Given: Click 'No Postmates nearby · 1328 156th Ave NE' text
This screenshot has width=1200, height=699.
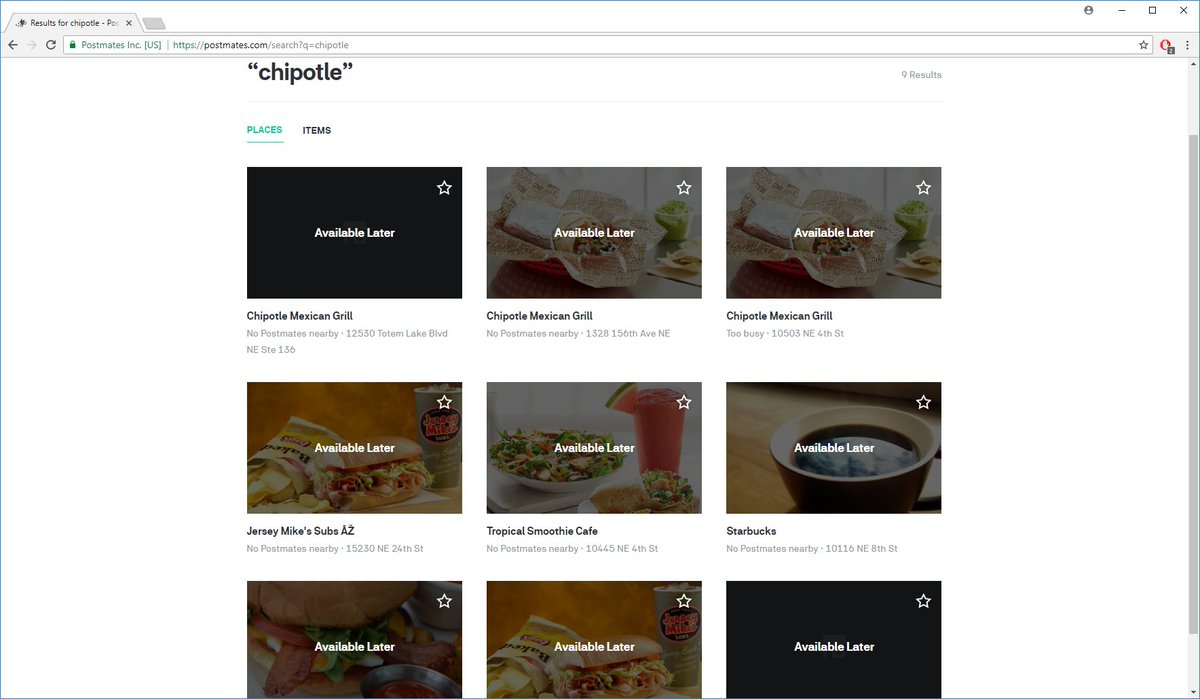Looking at the screenshot, I should point(578,333).
